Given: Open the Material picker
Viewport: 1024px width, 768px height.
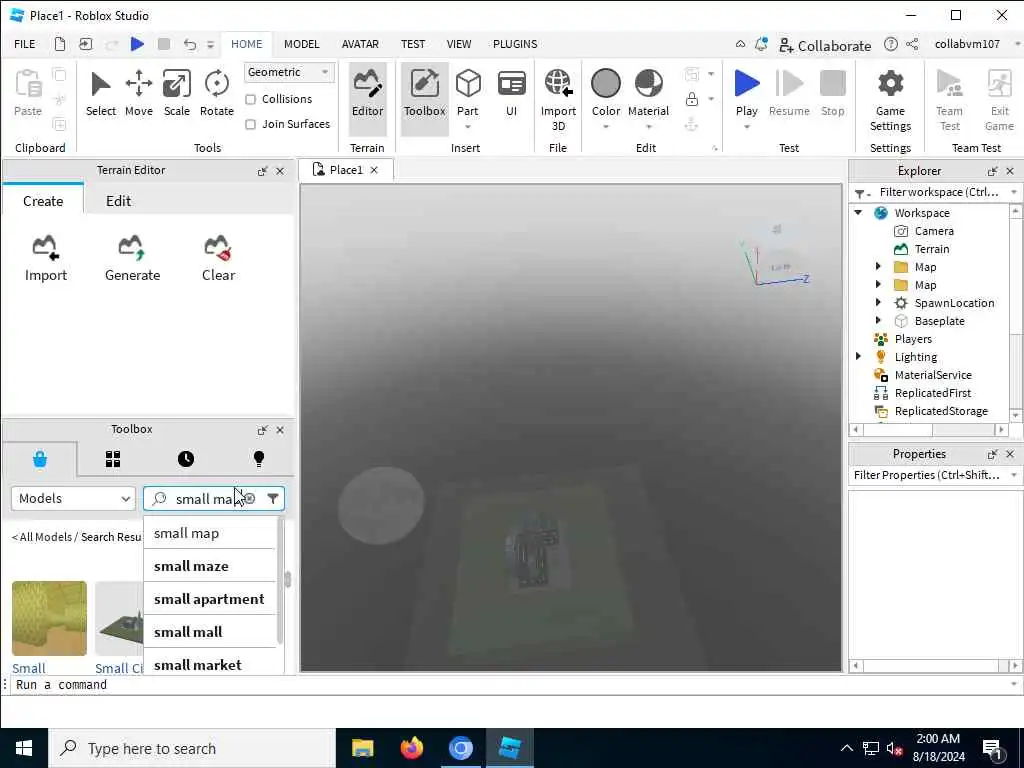Looking at the screenshot, I should (648, 94).
